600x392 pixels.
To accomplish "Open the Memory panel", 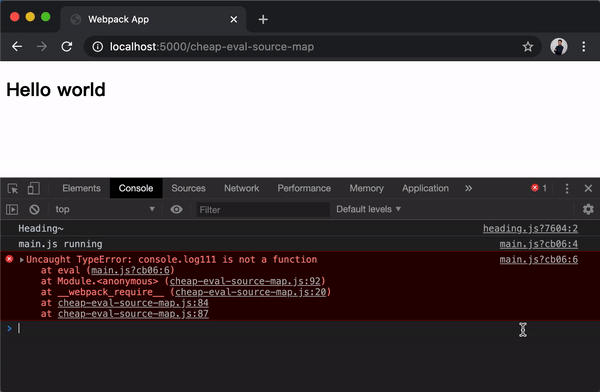I will (366, 188).
